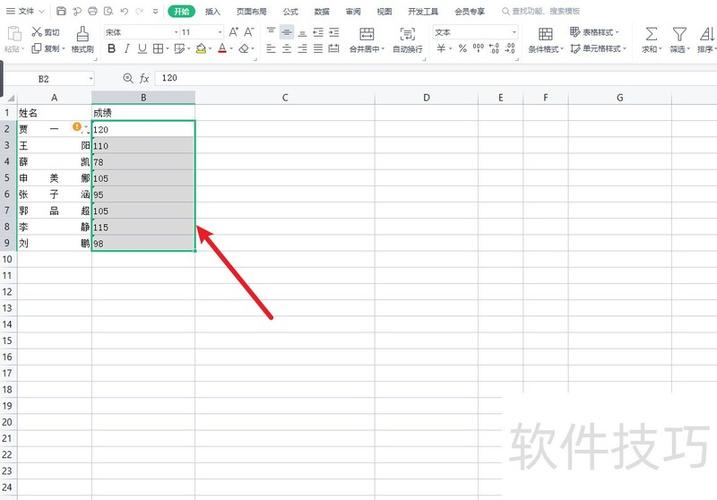Screen dimensions: 717x500
Task: Click the 筛选 Filter funnel icon
Action: pos(679,34)
